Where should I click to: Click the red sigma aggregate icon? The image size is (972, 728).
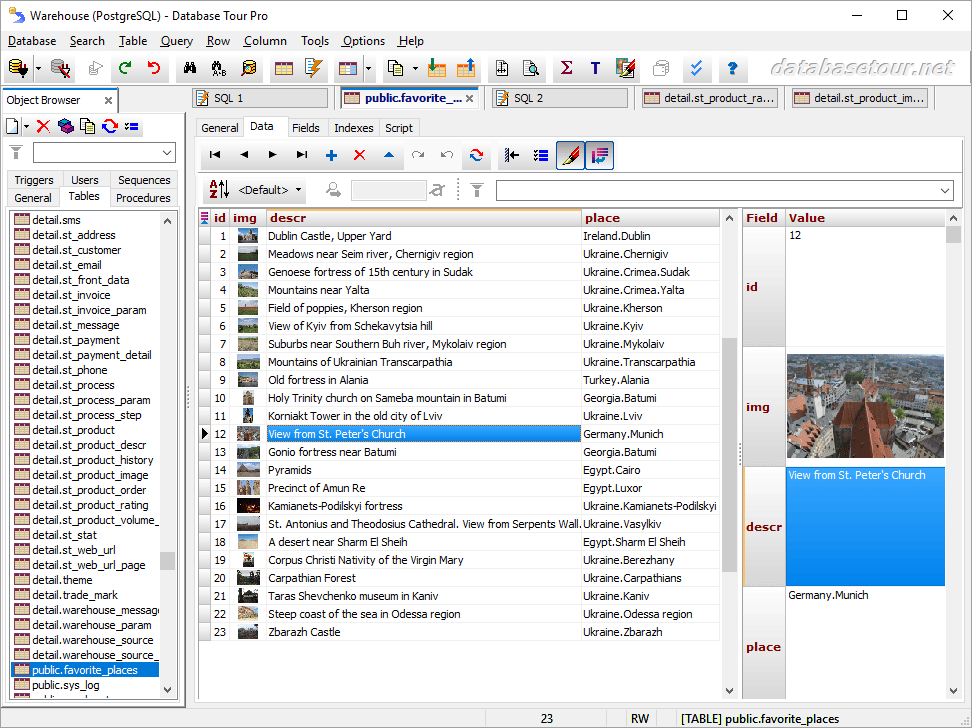coord(566,69)
